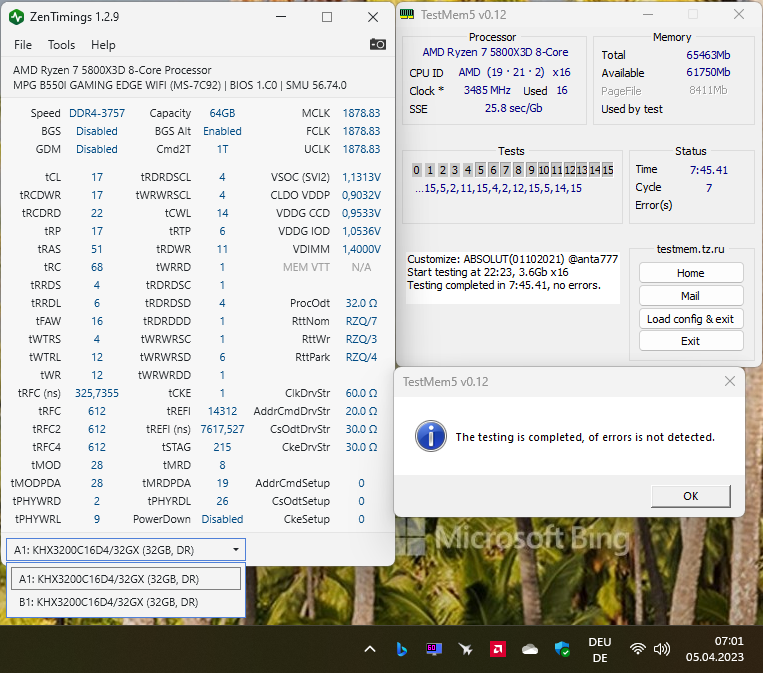The height and width of the screenshot is (673, 763).
Task: Click the Bing icon in the system tray
Action: (400, 649)
